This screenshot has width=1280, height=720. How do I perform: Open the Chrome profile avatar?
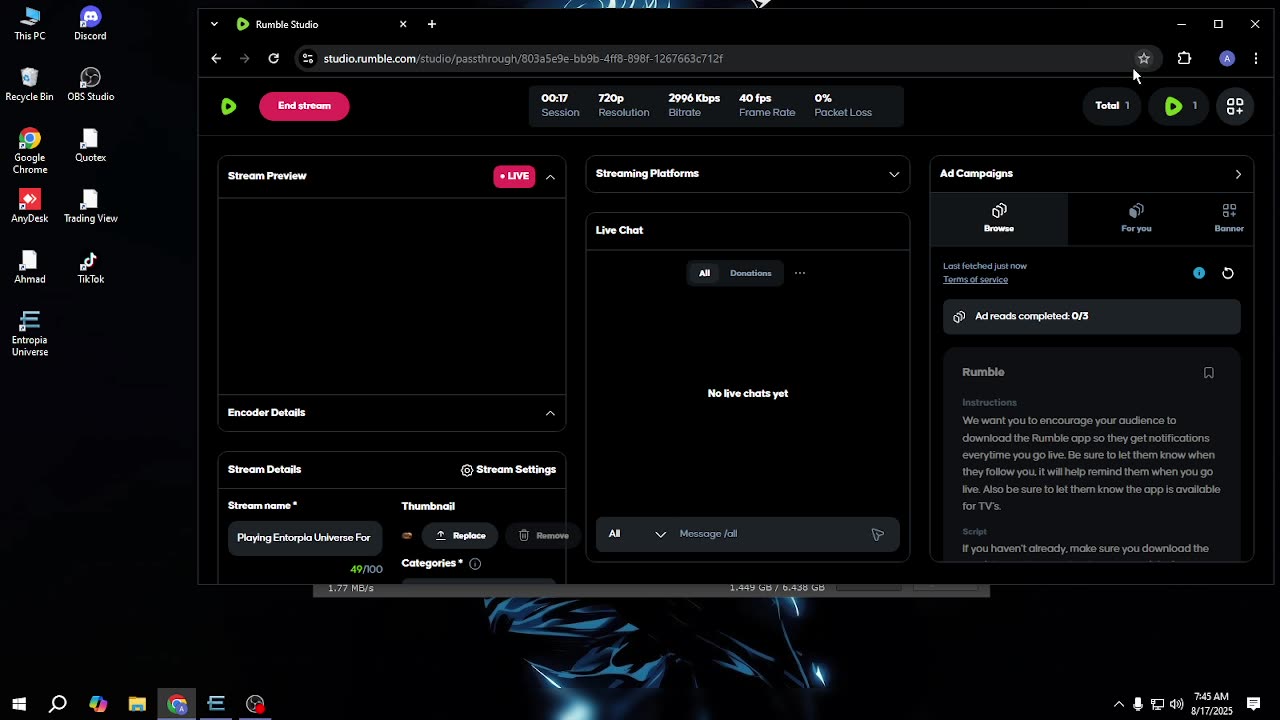(x=1227, y=59)
